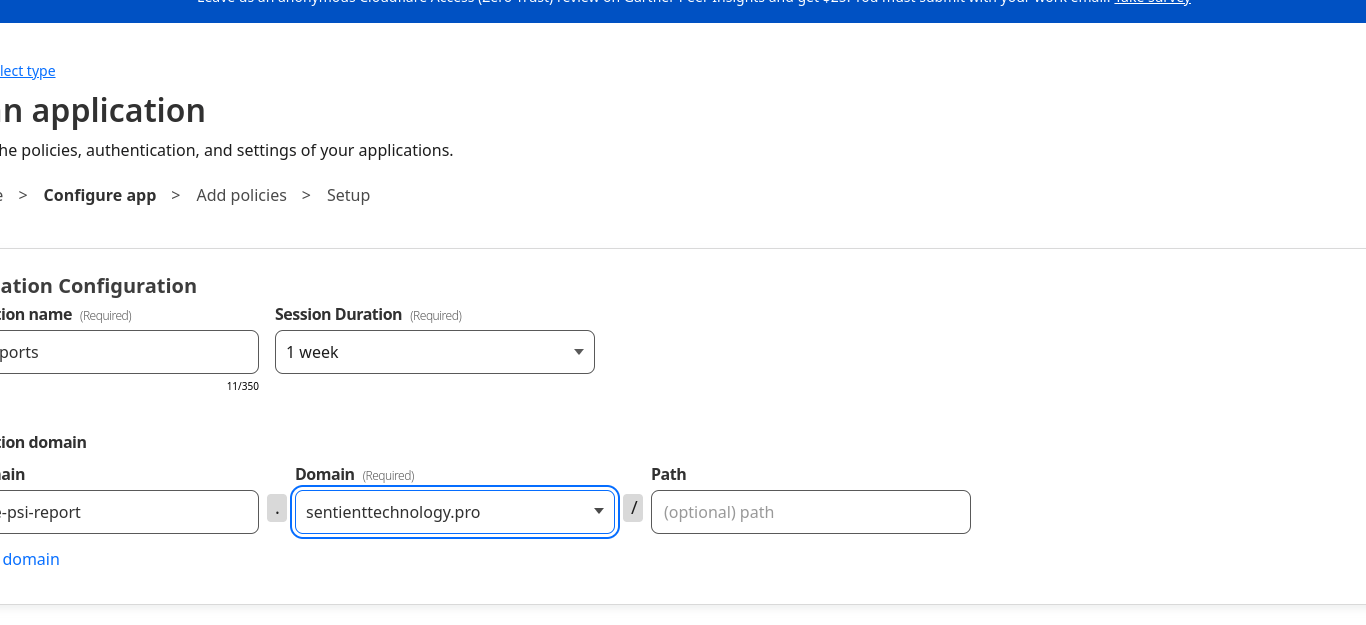This screenshot has height=625, width=1366.
Task: Click the 11/350 character counter
Action: (243, 386)
